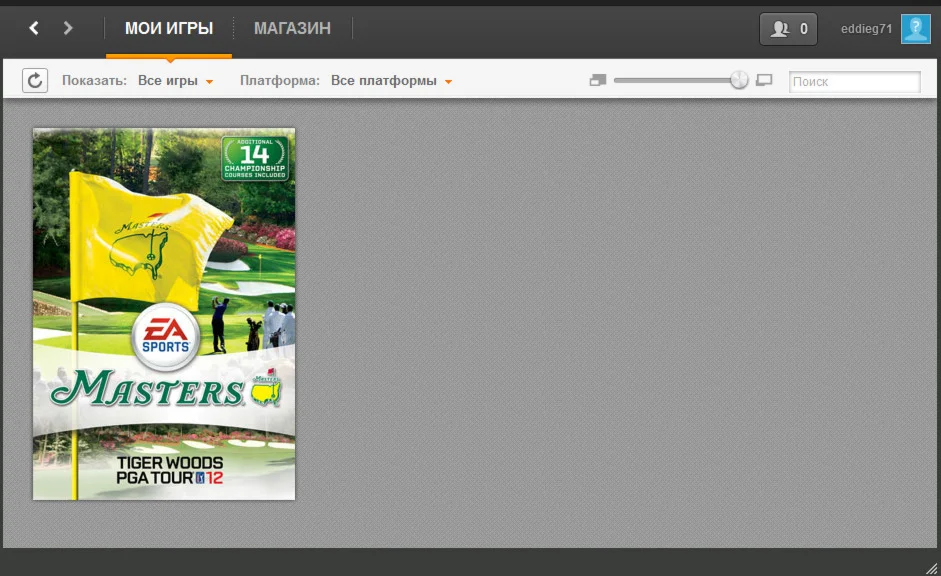The height and width of the screenshot is (576, 941).
Task: Click inside the Поиск search field
Action: click(855, 80)
